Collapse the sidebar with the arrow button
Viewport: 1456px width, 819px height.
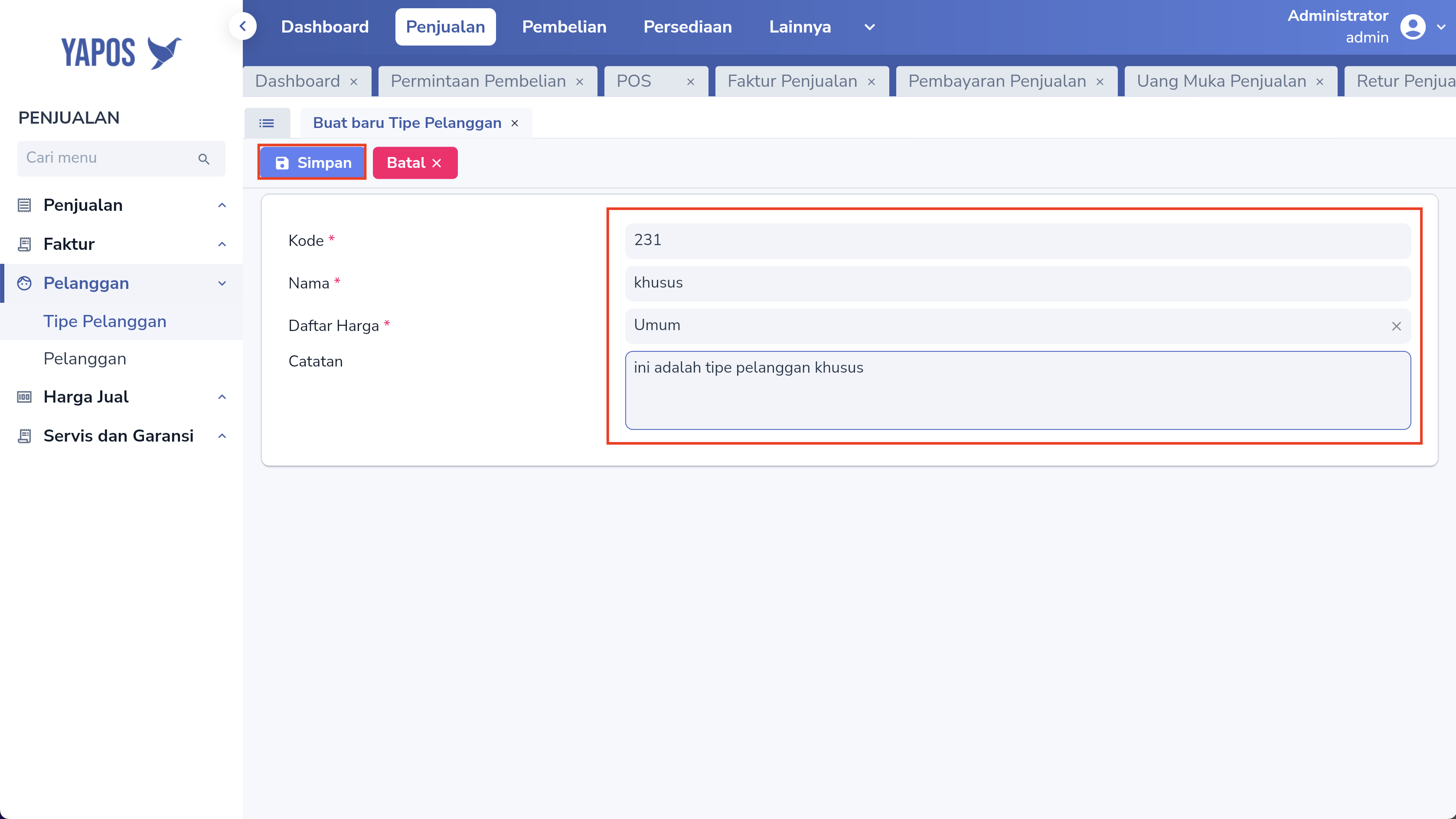tap(243, 26)
